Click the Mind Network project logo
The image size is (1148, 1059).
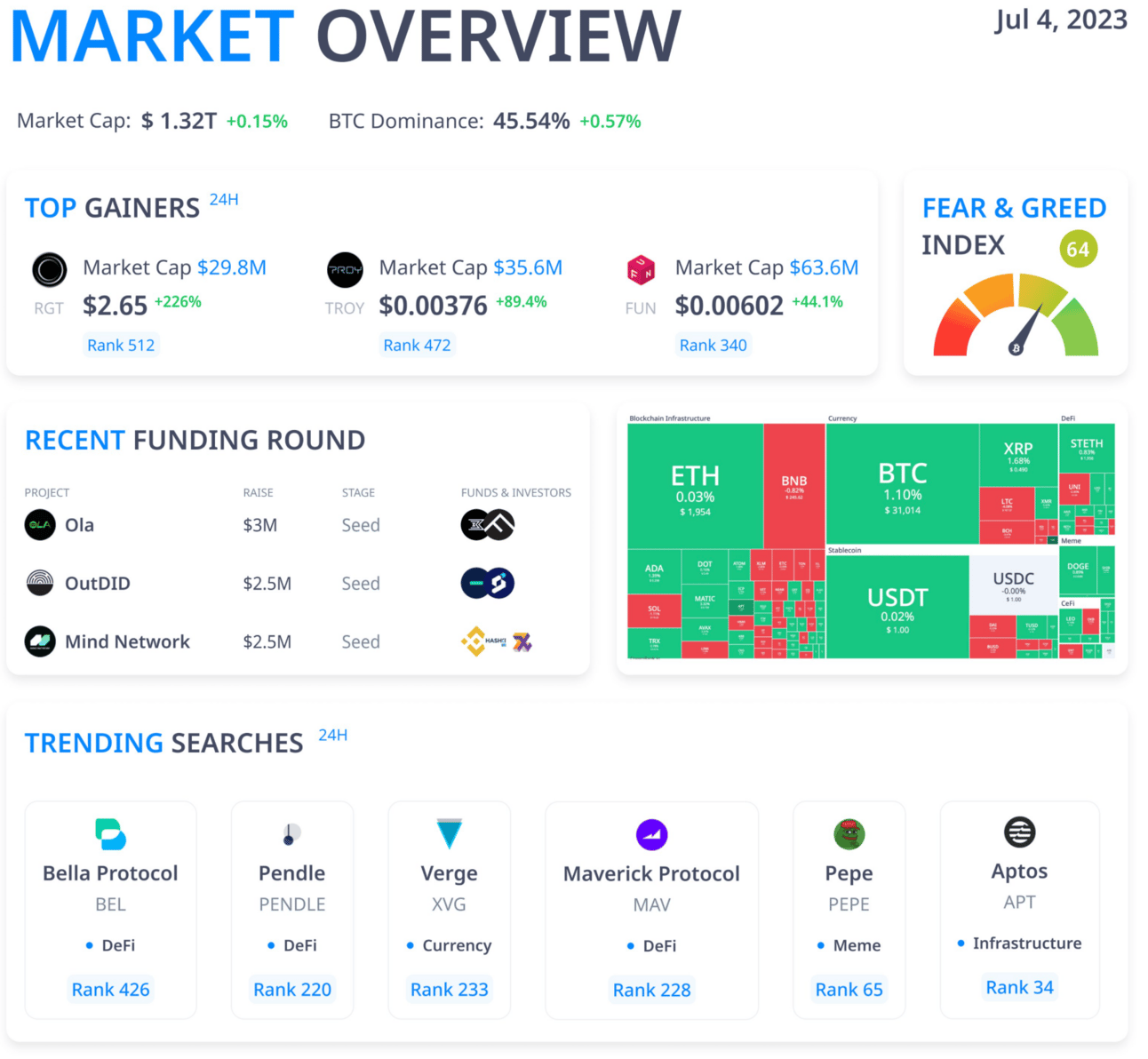tap(40, 641)
